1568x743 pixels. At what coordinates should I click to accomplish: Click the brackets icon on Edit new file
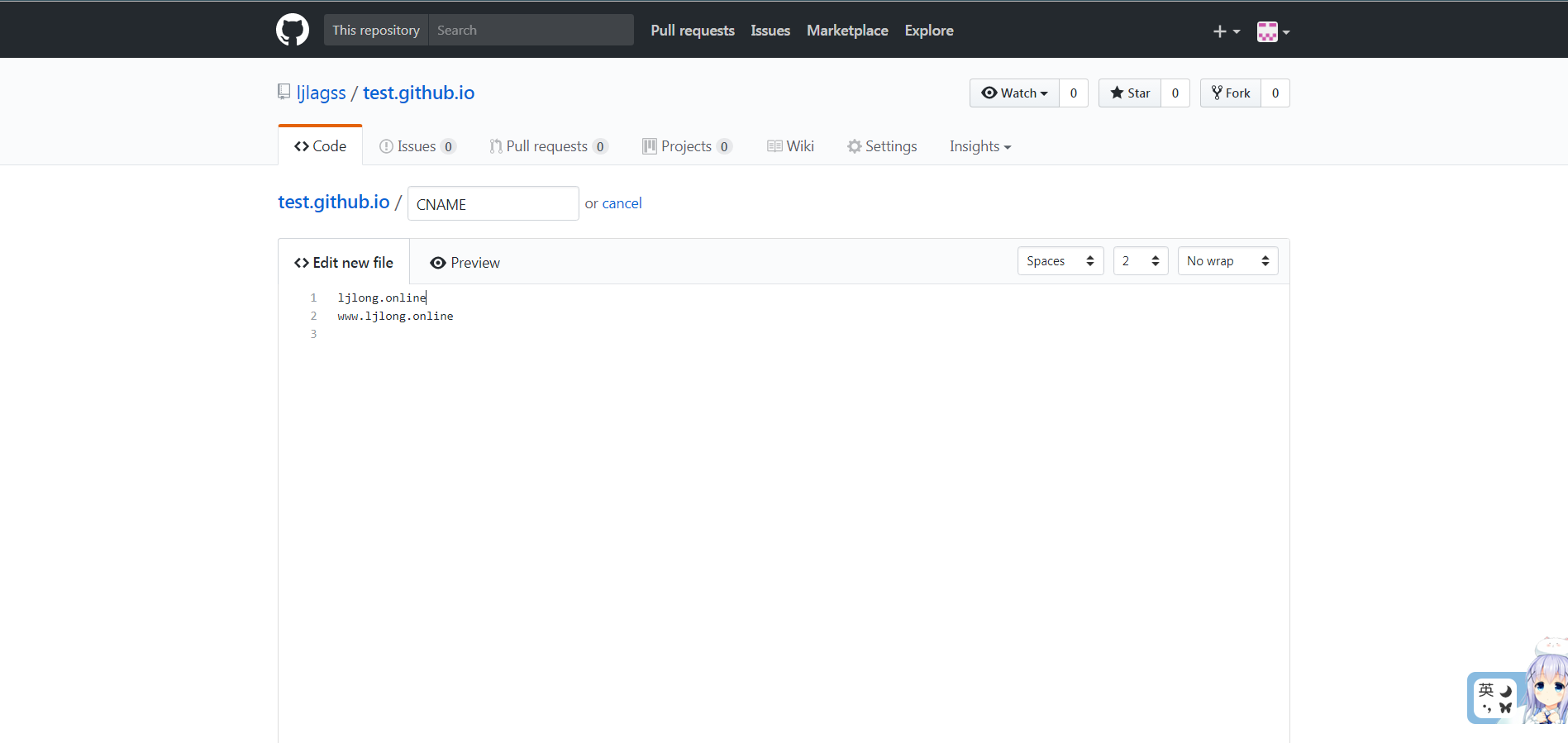pos(302,263)
